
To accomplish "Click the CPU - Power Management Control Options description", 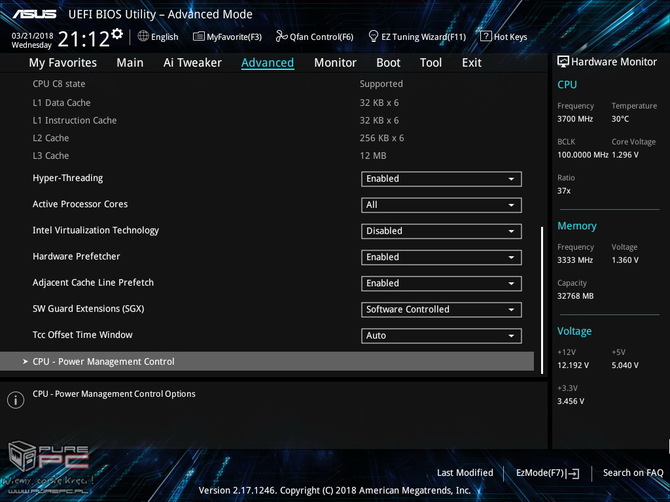I will (114, 394).
